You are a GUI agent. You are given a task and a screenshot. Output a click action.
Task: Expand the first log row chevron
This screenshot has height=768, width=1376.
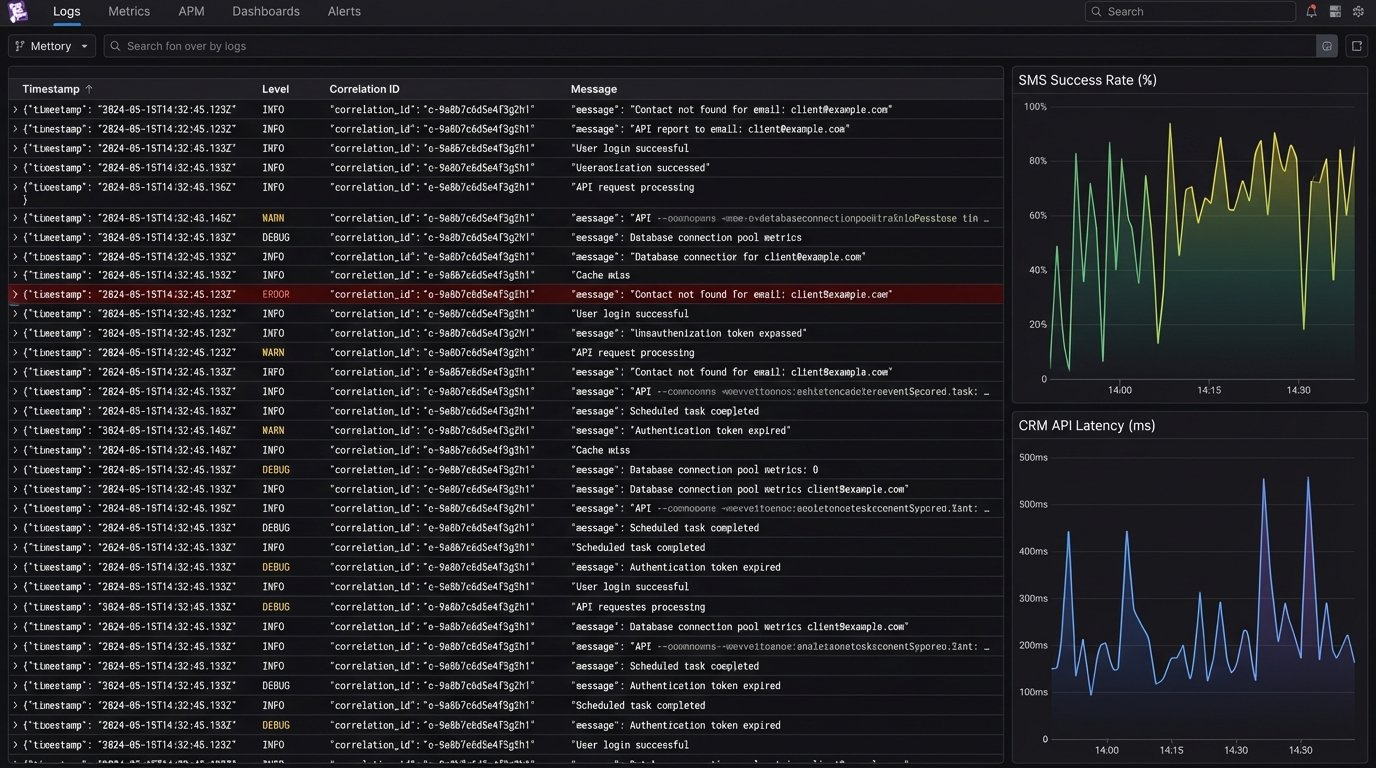tap(15, 110)
